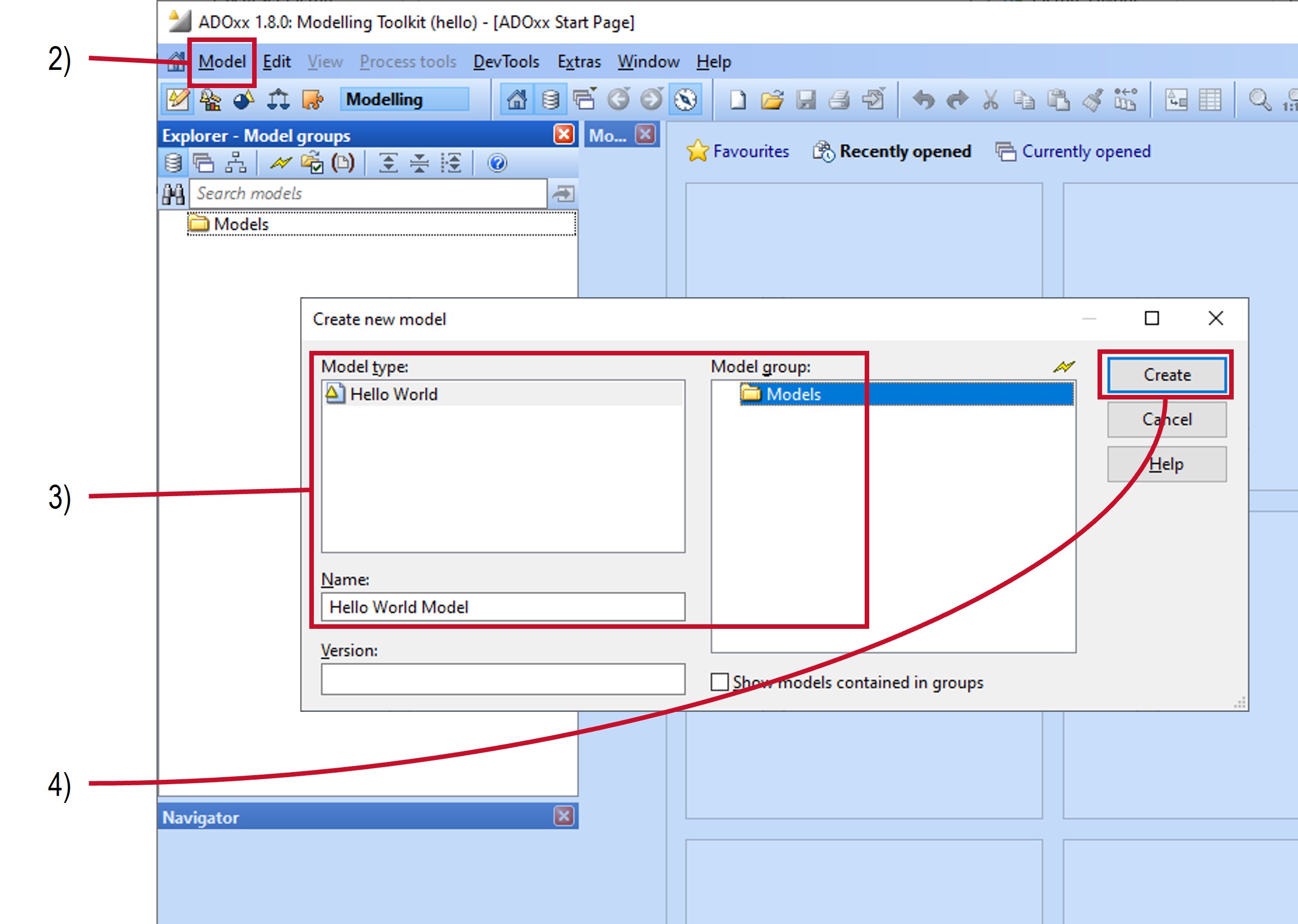Switch to the Favourites tab
The image size is (1298, 924).
(x=738, y=151)
